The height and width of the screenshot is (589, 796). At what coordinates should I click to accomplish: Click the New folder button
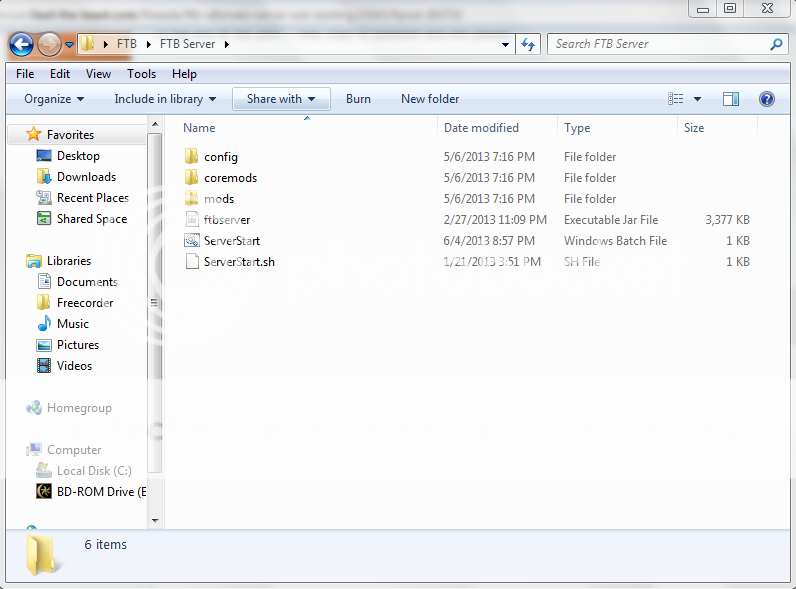(x=430, y=99)
